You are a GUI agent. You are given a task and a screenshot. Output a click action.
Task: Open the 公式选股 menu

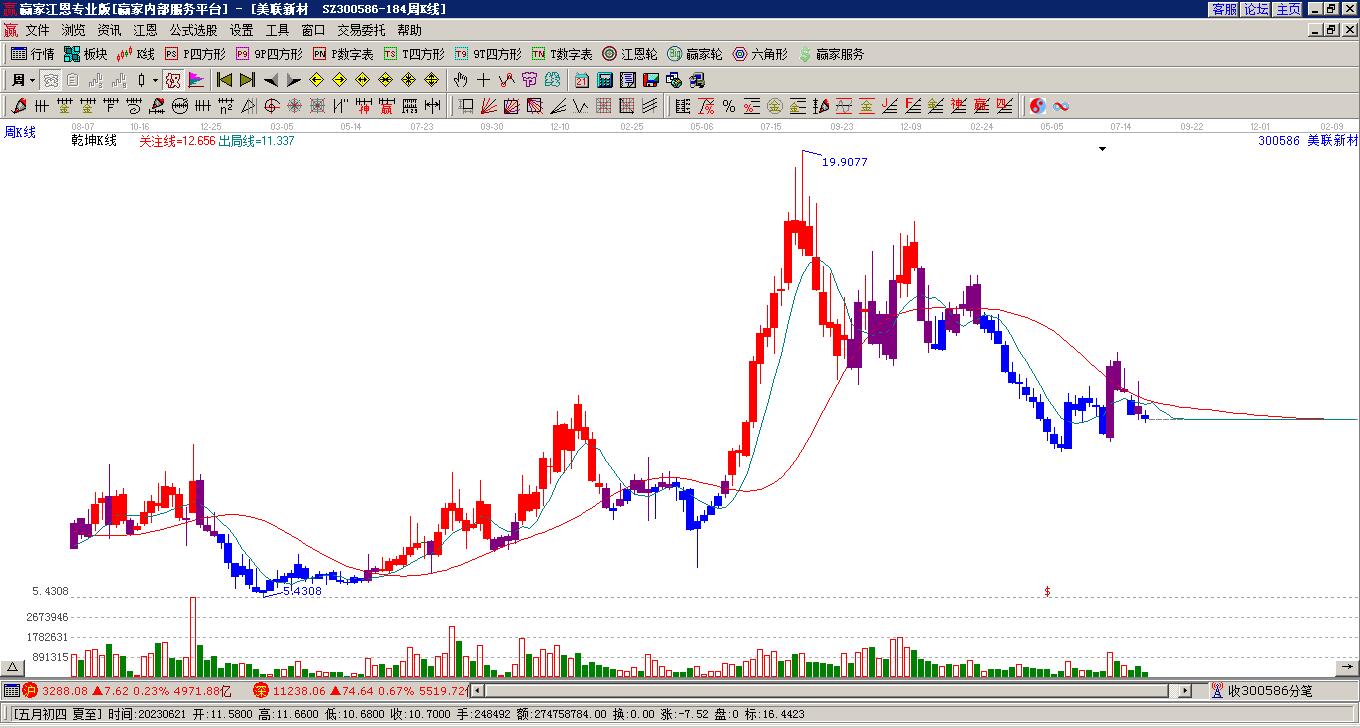193,30
